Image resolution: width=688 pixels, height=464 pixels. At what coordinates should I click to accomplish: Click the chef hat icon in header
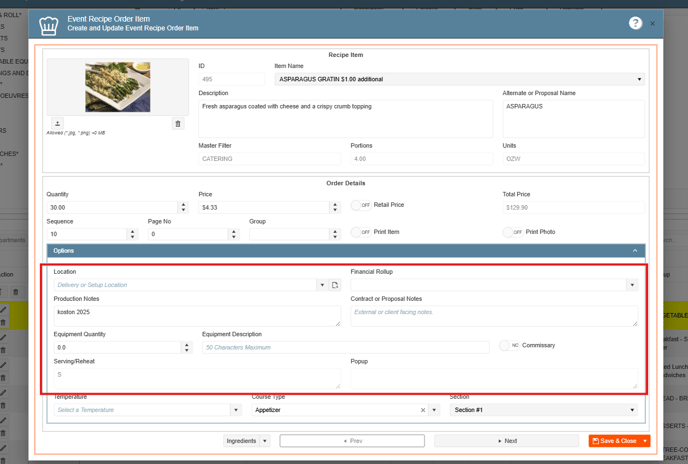48,25
